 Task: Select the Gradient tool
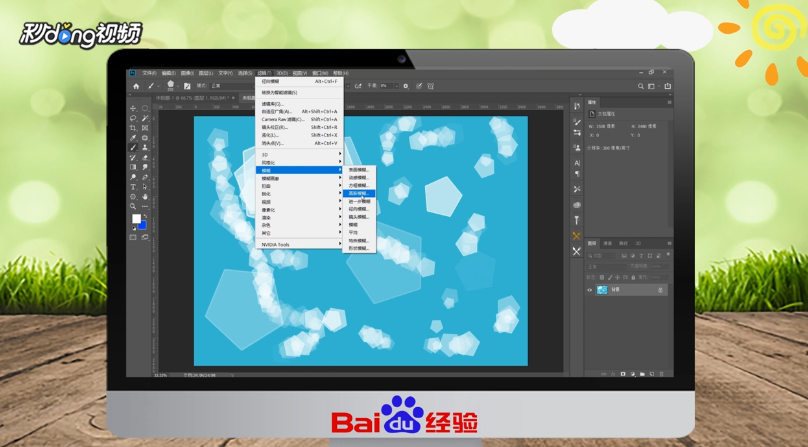pyautogui.click(x=133, y=167)
